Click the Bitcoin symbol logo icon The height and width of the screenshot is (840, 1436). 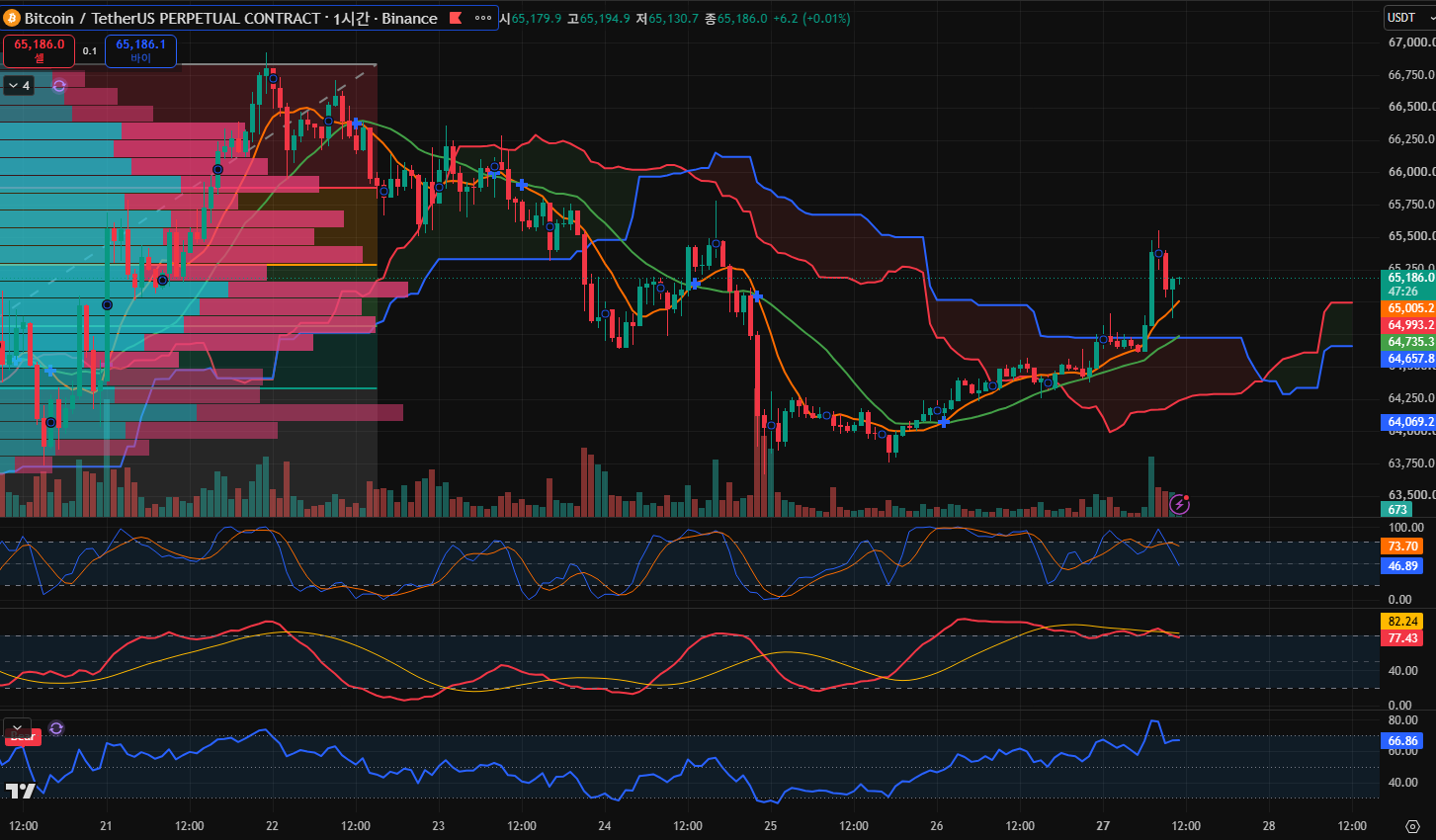(x=13, y=18)
